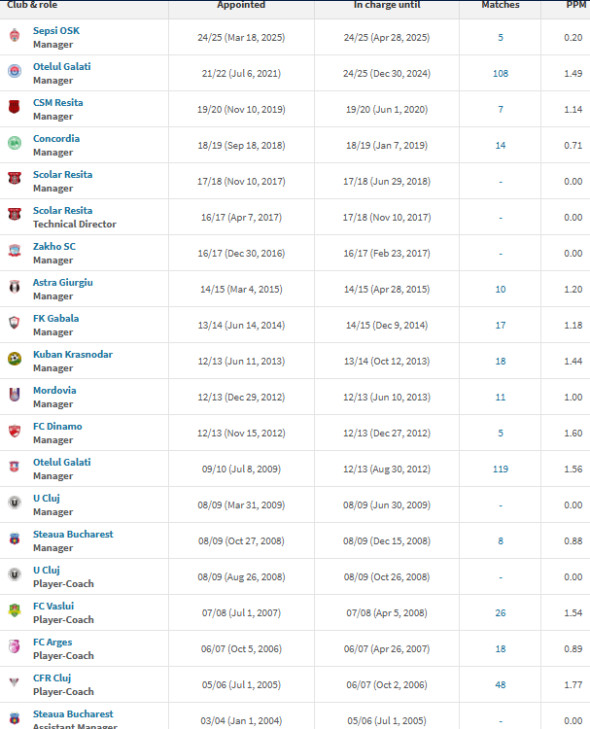Click the FC Vaslui crest icon
Image resolution: width=590 pixels, height=729 pixels.
pyautogui.click(x=14, y=610)
